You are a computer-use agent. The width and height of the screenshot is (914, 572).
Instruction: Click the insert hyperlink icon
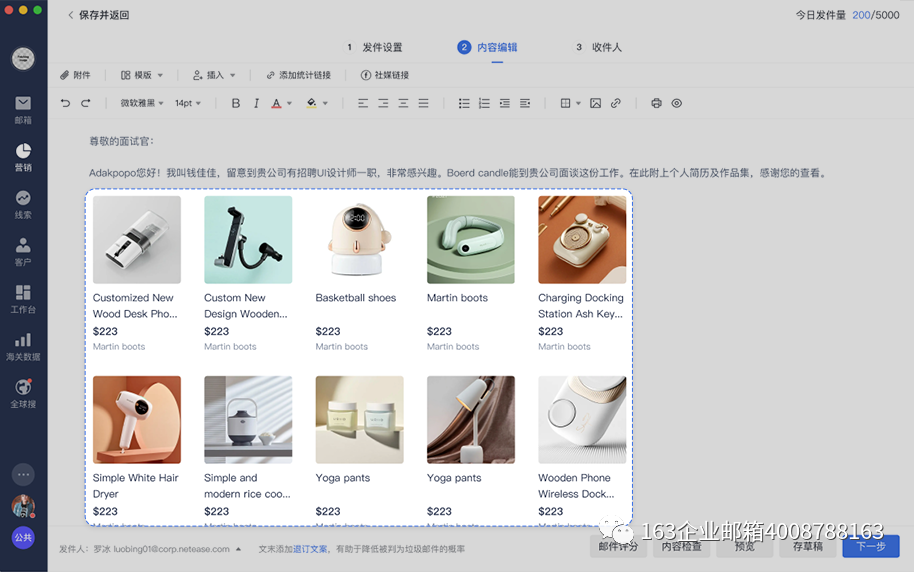coord(616,103)
